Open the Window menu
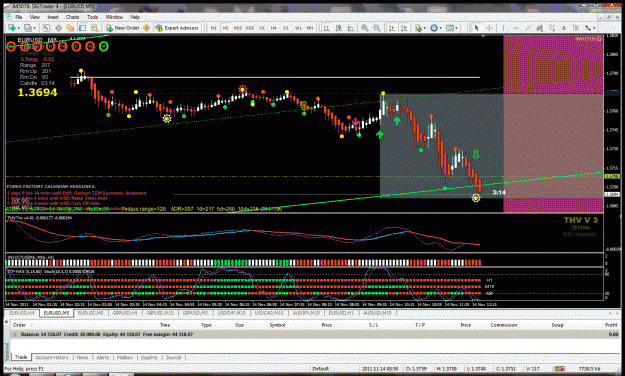The height and width of the screenshot is (376, 625). [114, 17]
